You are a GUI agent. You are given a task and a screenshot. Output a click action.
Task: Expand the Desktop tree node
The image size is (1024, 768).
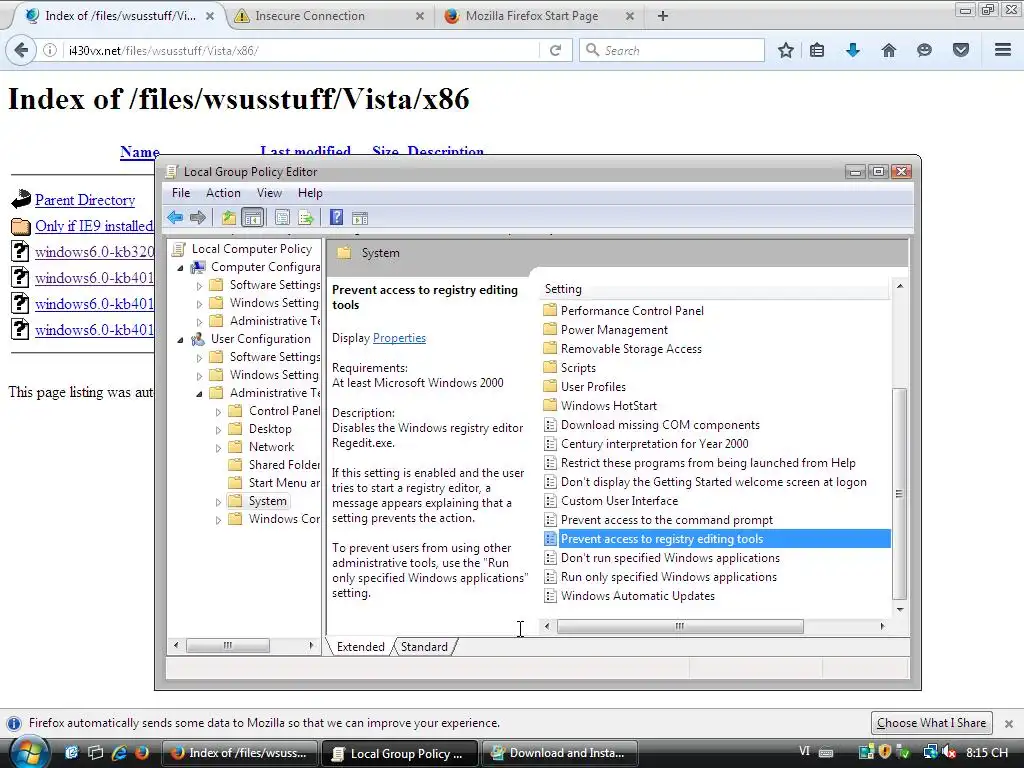[218, 430]
